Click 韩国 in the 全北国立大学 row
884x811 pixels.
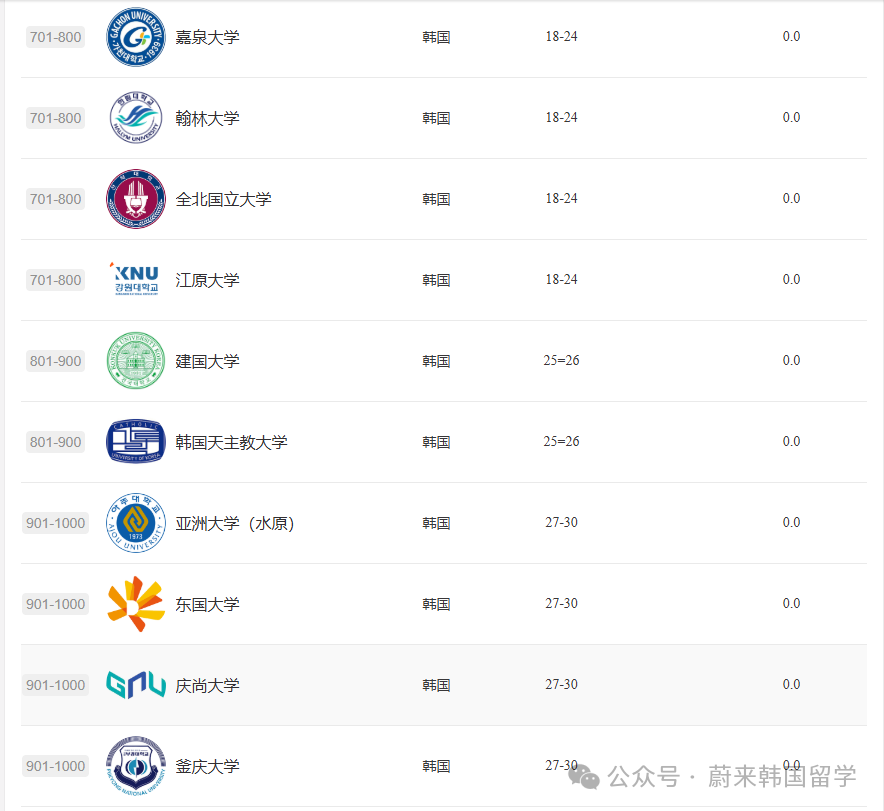tap(436, 199)
